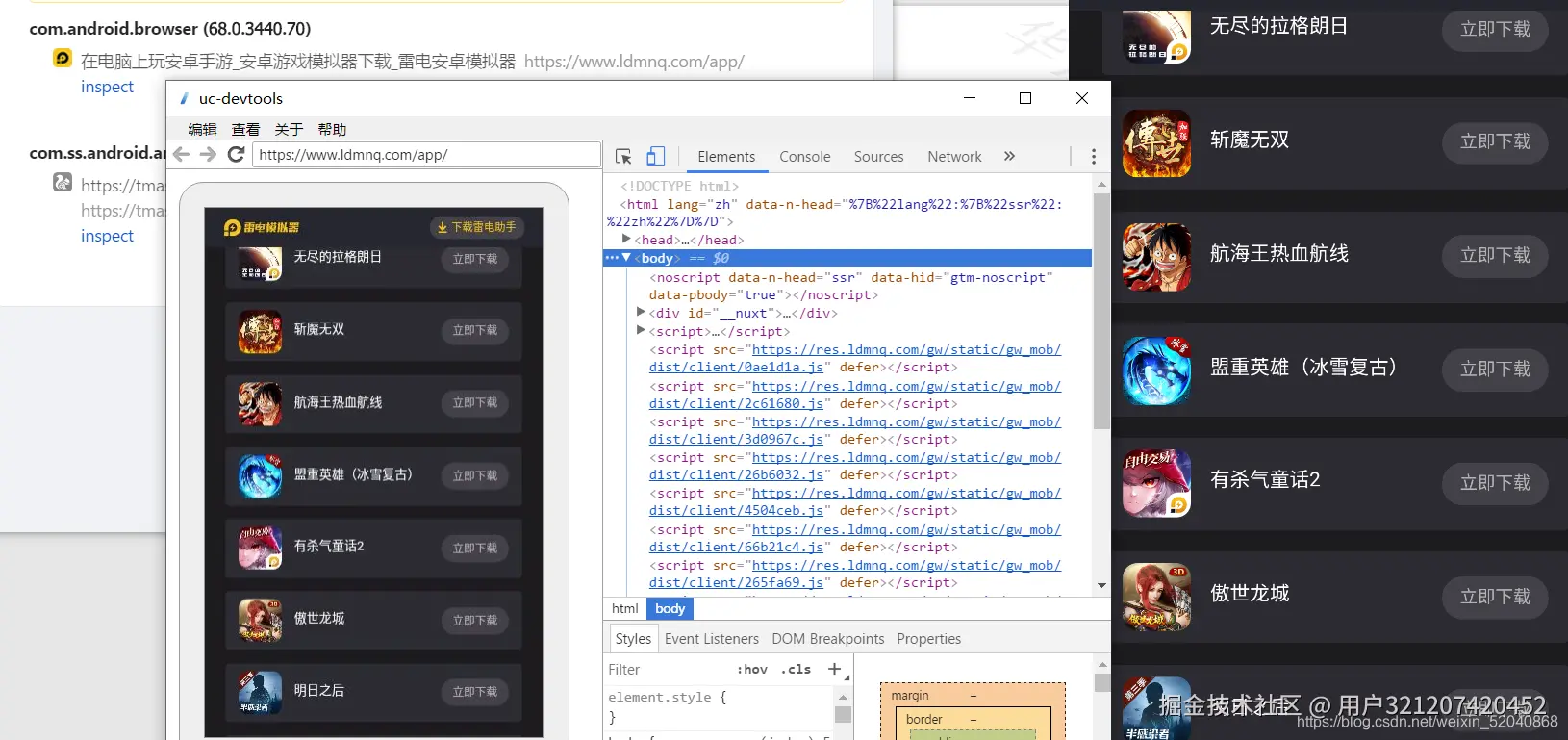The width and height of the screenshot is (1568, 740).
Task: Open the Properties pane tab
Action: pyautogui.click(x=928, y=639)
